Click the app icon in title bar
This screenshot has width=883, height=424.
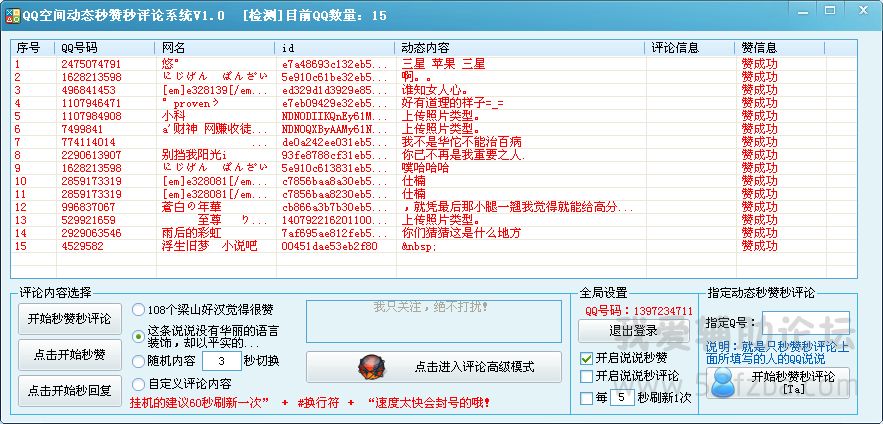click(12, 15)
